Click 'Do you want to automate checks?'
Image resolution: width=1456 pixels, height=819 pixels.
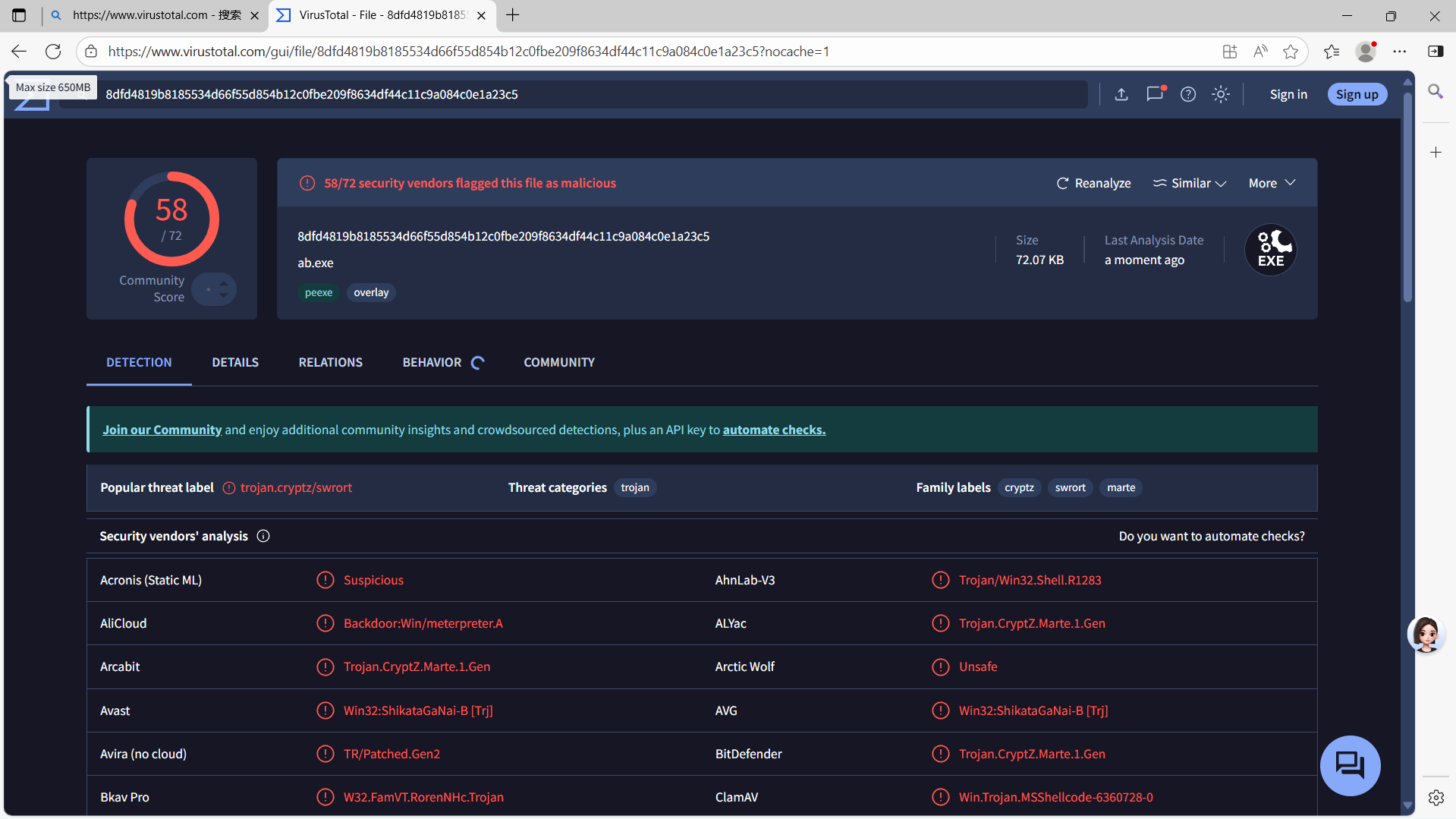[1212, 536]
